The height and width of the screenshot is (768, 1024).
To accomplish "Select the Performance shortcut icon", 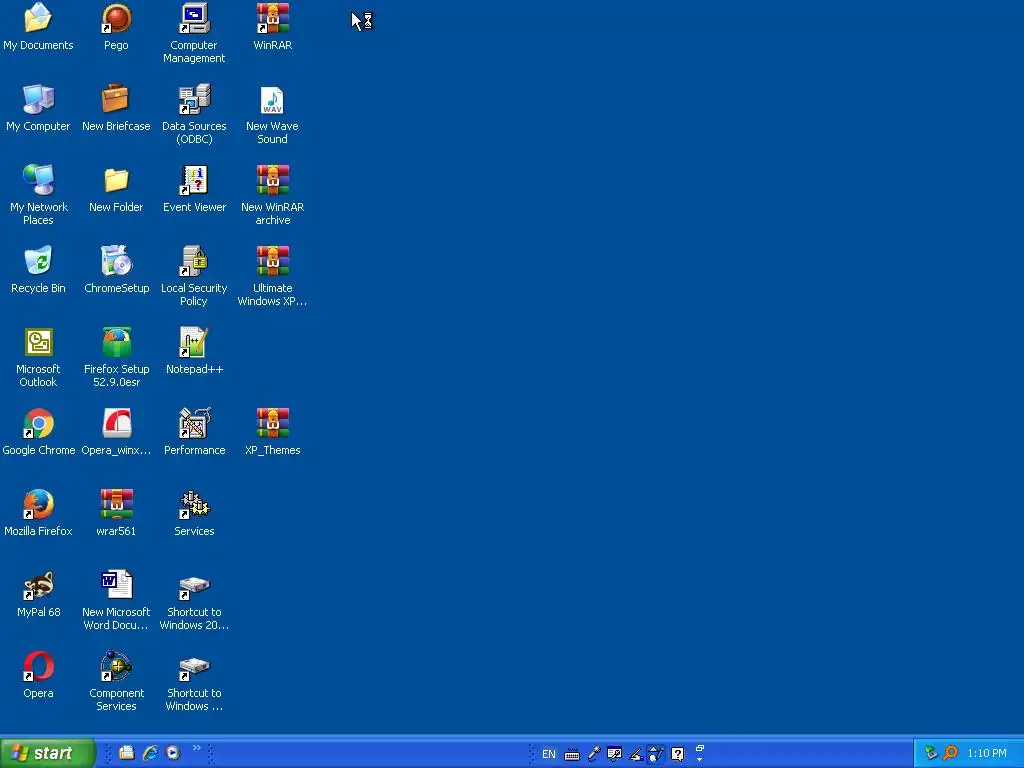I will coord(194,432).
